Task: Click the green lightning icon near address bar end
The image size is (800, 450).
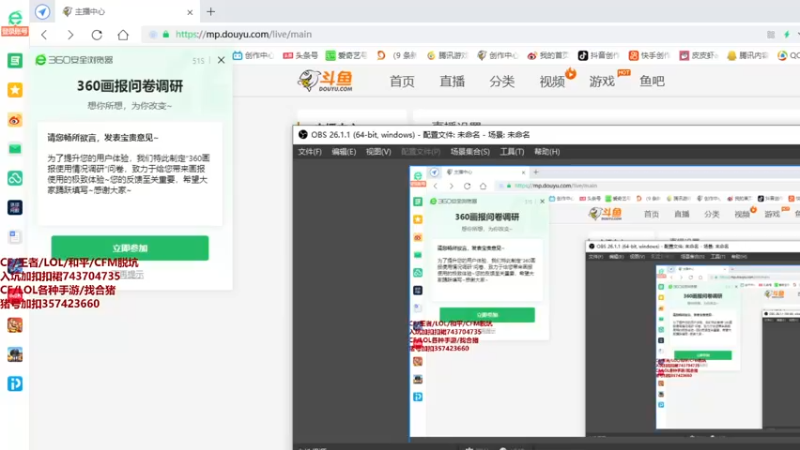Action: coord(787,35)
